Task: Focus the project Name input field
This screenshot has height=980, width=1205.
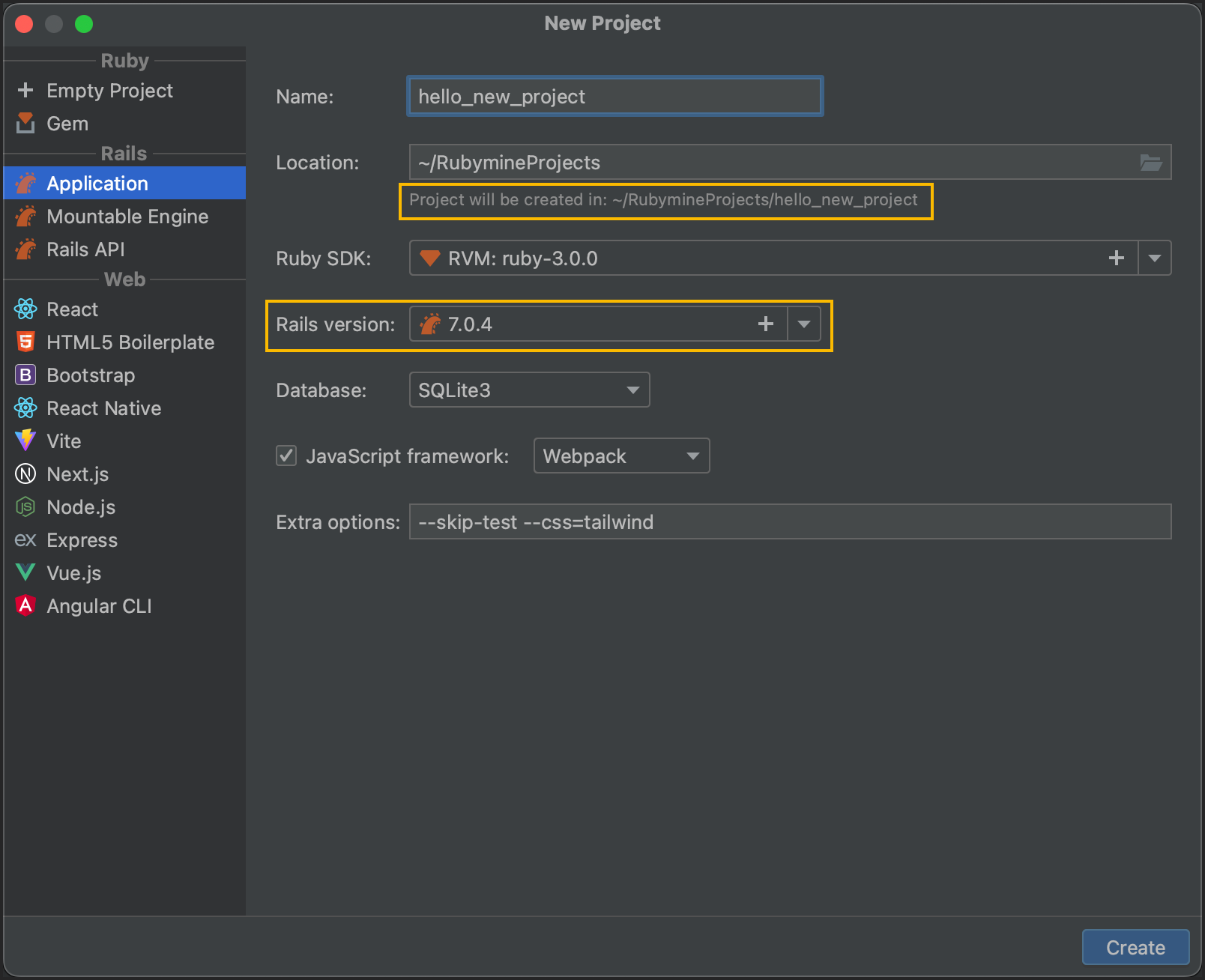Action: click(x=614, y=97)
